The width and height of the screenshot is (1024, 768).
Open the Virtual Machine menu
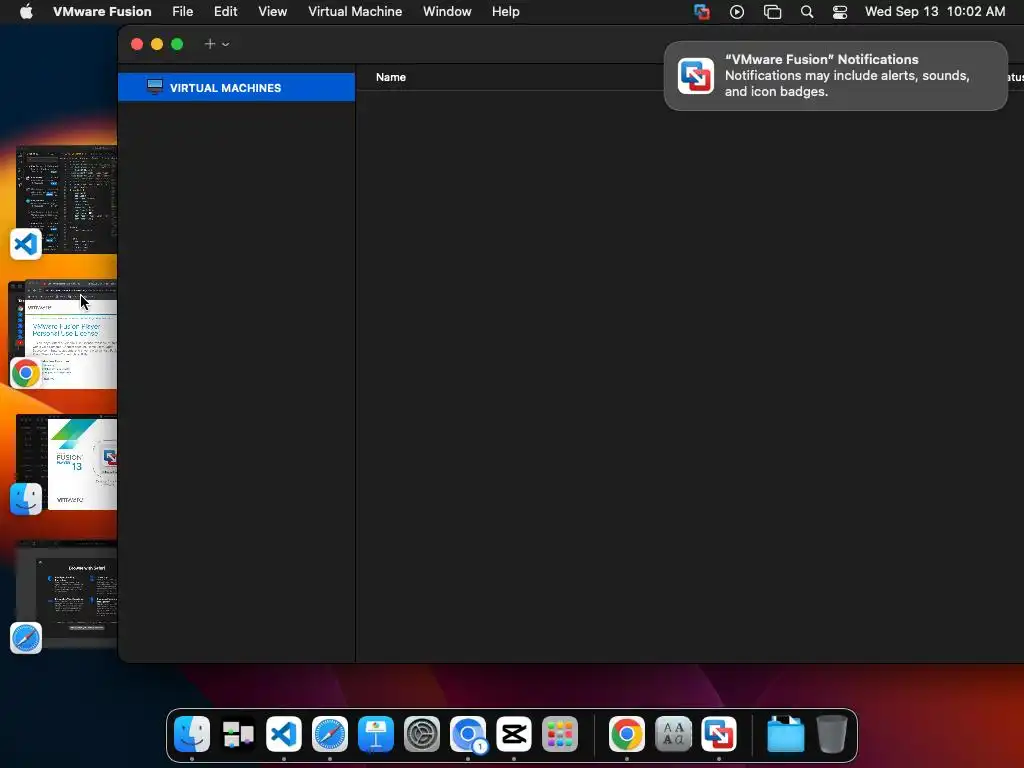(355, 11)
